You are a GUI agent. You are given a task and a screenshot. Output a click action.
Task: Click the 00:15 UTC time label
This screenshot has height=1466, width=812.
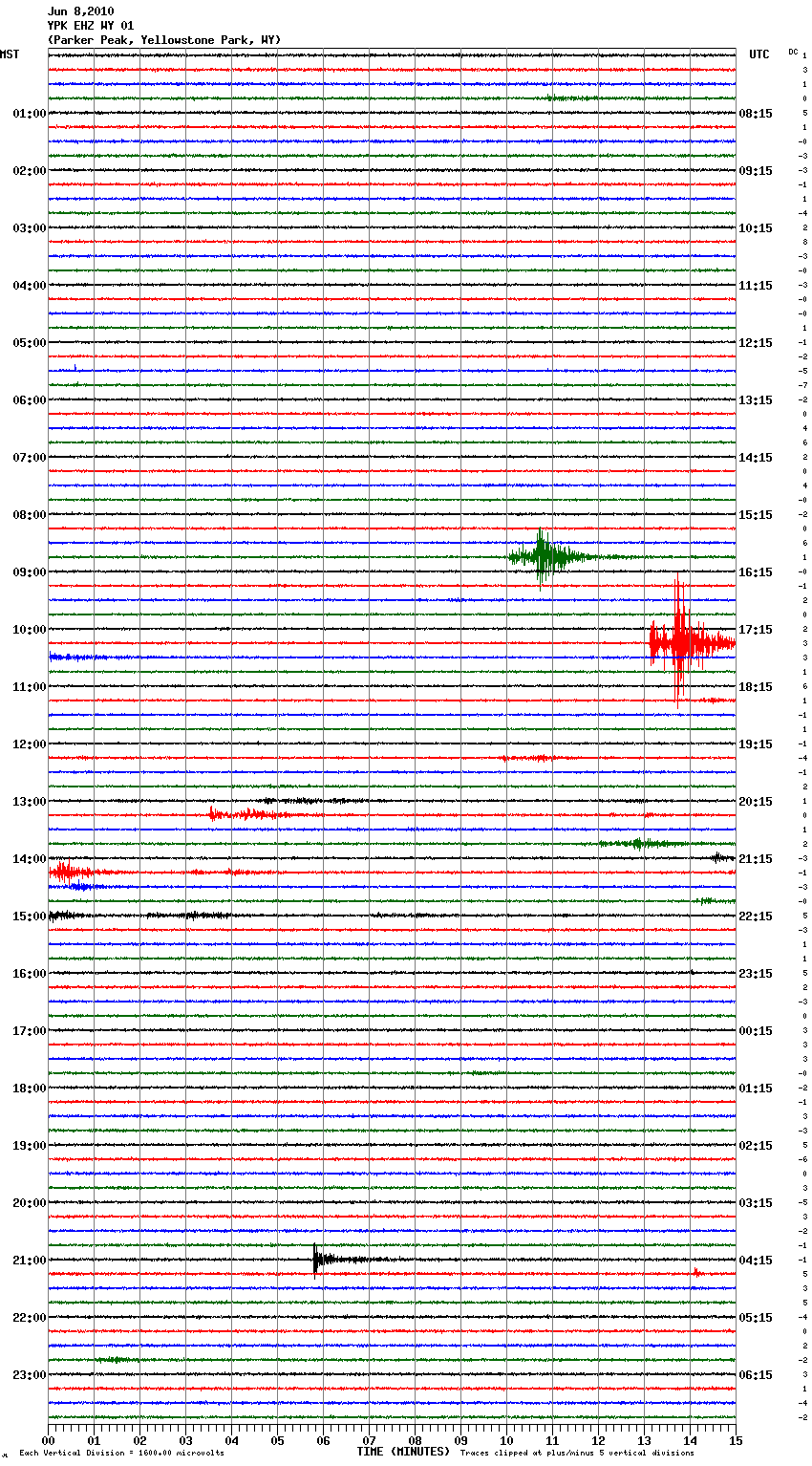756,1031
